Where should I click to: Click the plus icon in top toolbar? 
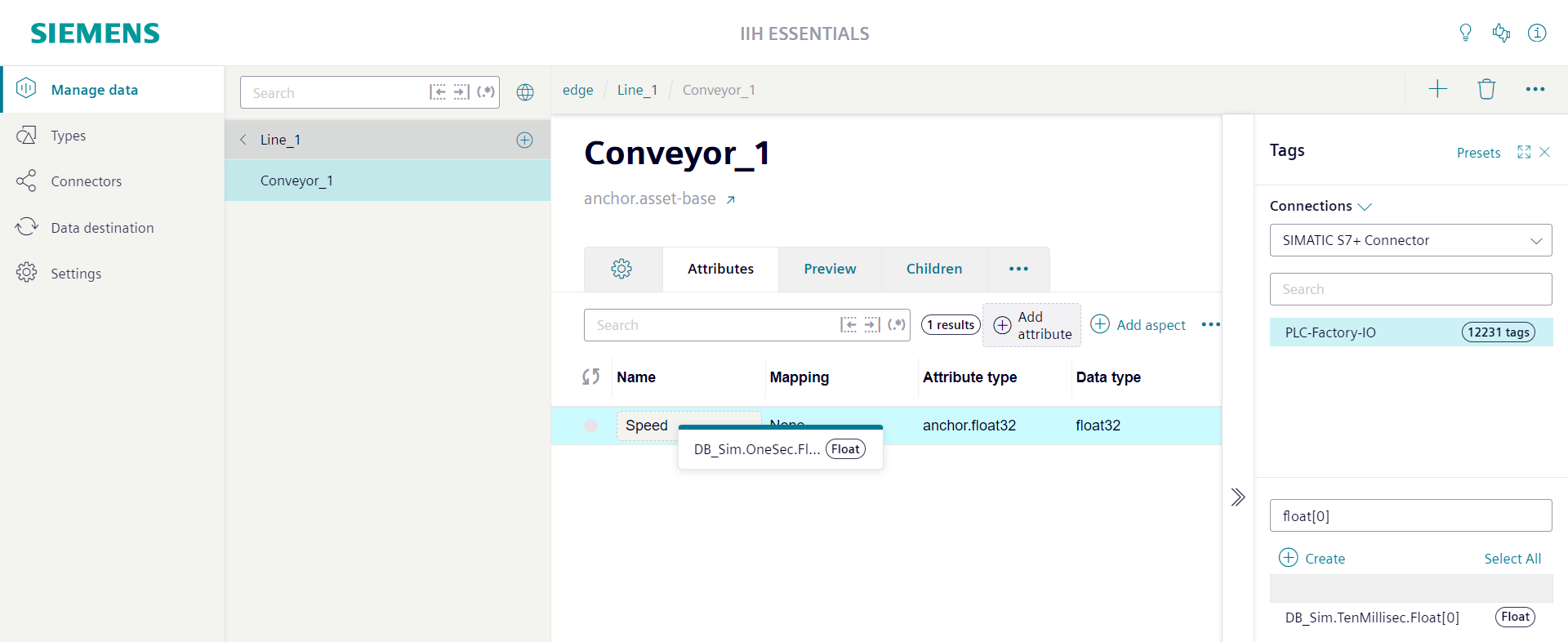(1438, 89)
